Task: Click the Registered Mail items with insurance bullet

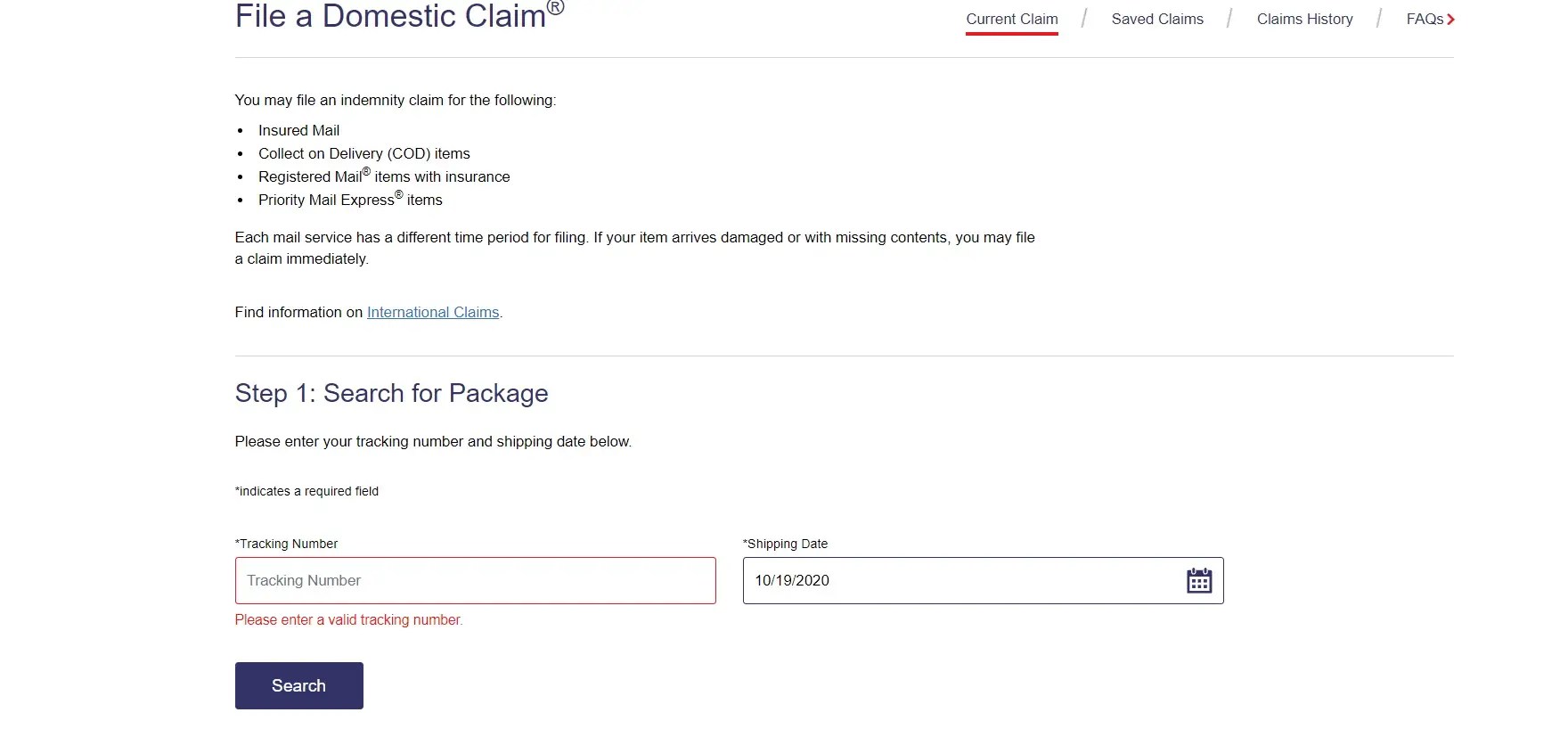Action: point(384,176)
